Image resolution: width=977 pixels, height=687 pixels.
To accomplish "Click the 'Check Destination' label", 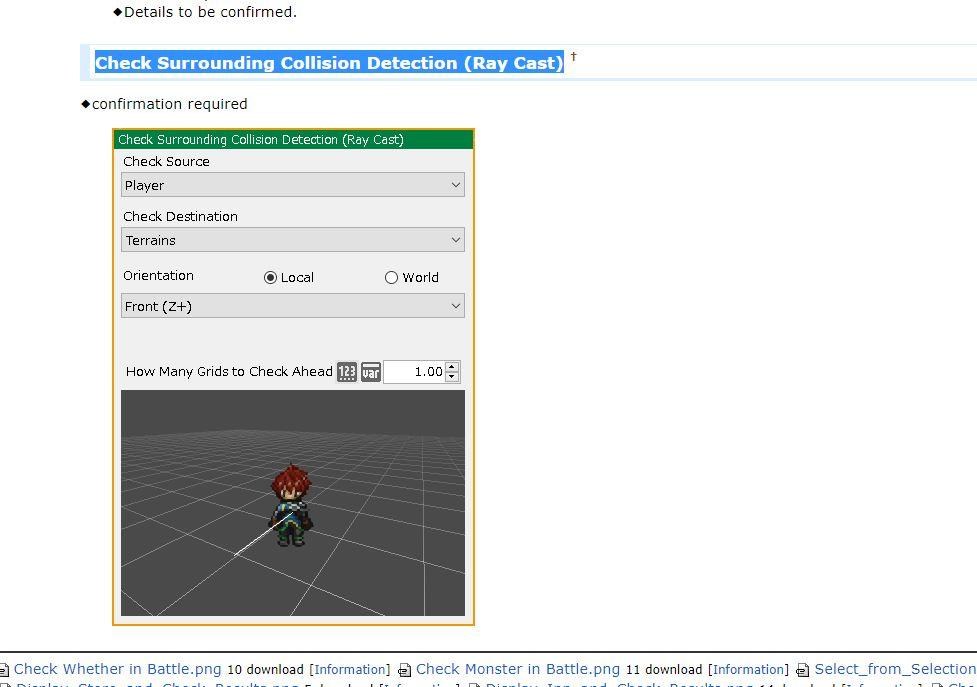I will [180, 216].
